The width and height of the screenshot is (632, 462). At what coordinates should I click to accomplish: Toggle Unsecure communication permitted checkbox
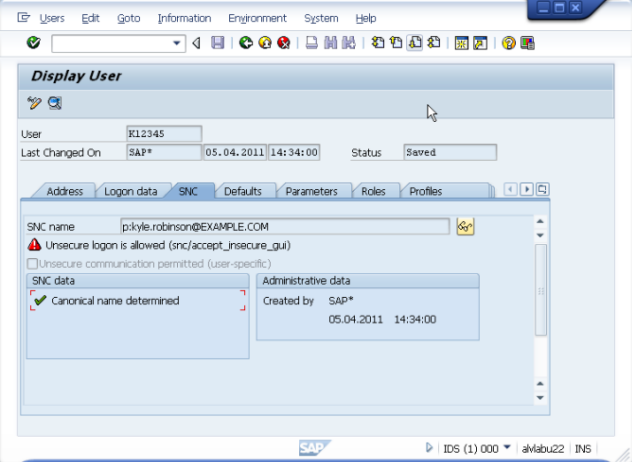32,264
